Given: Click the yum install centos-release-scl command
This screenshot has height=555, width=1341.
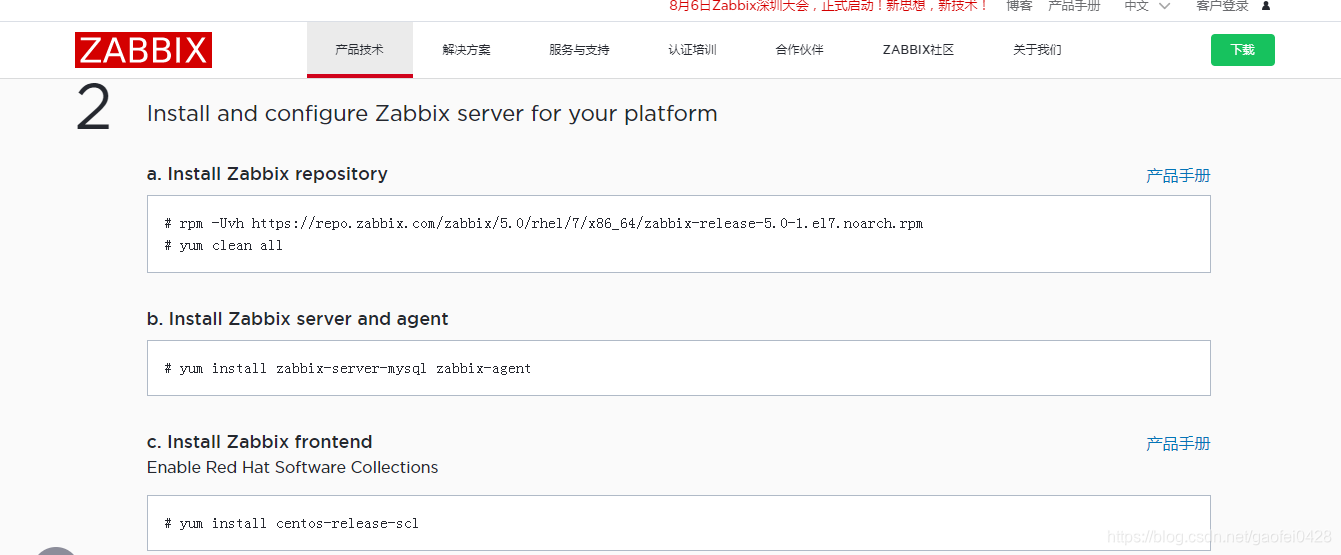Looking at the screenshot, I should [292, 523].
